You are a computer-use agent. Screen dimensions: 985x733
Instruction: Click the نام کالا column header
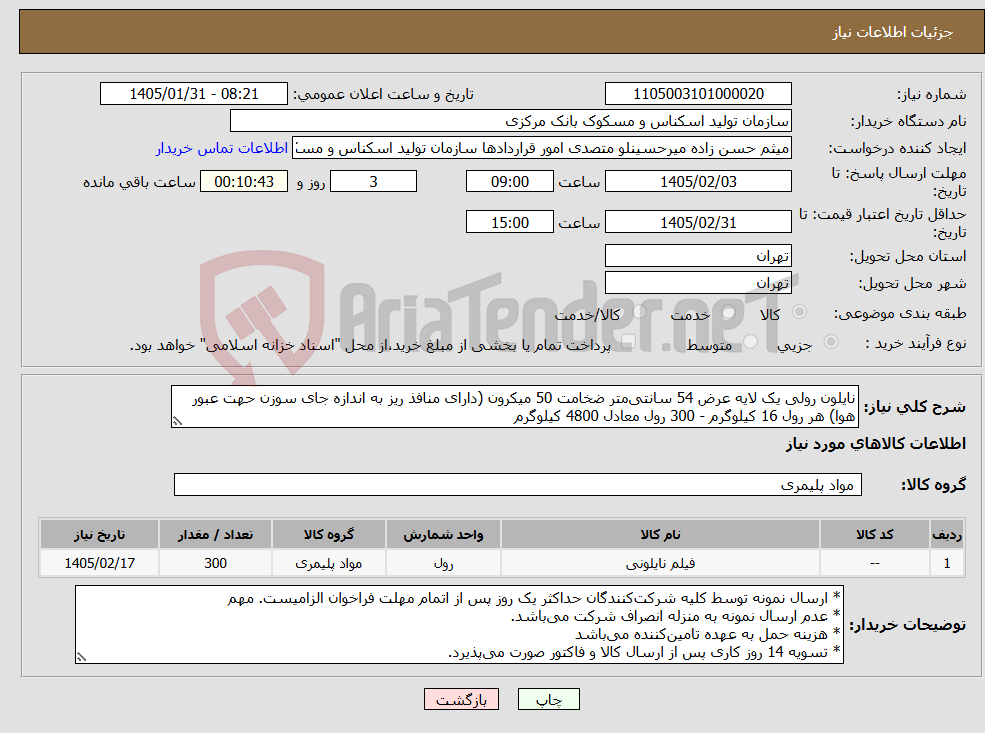point(660,535)
